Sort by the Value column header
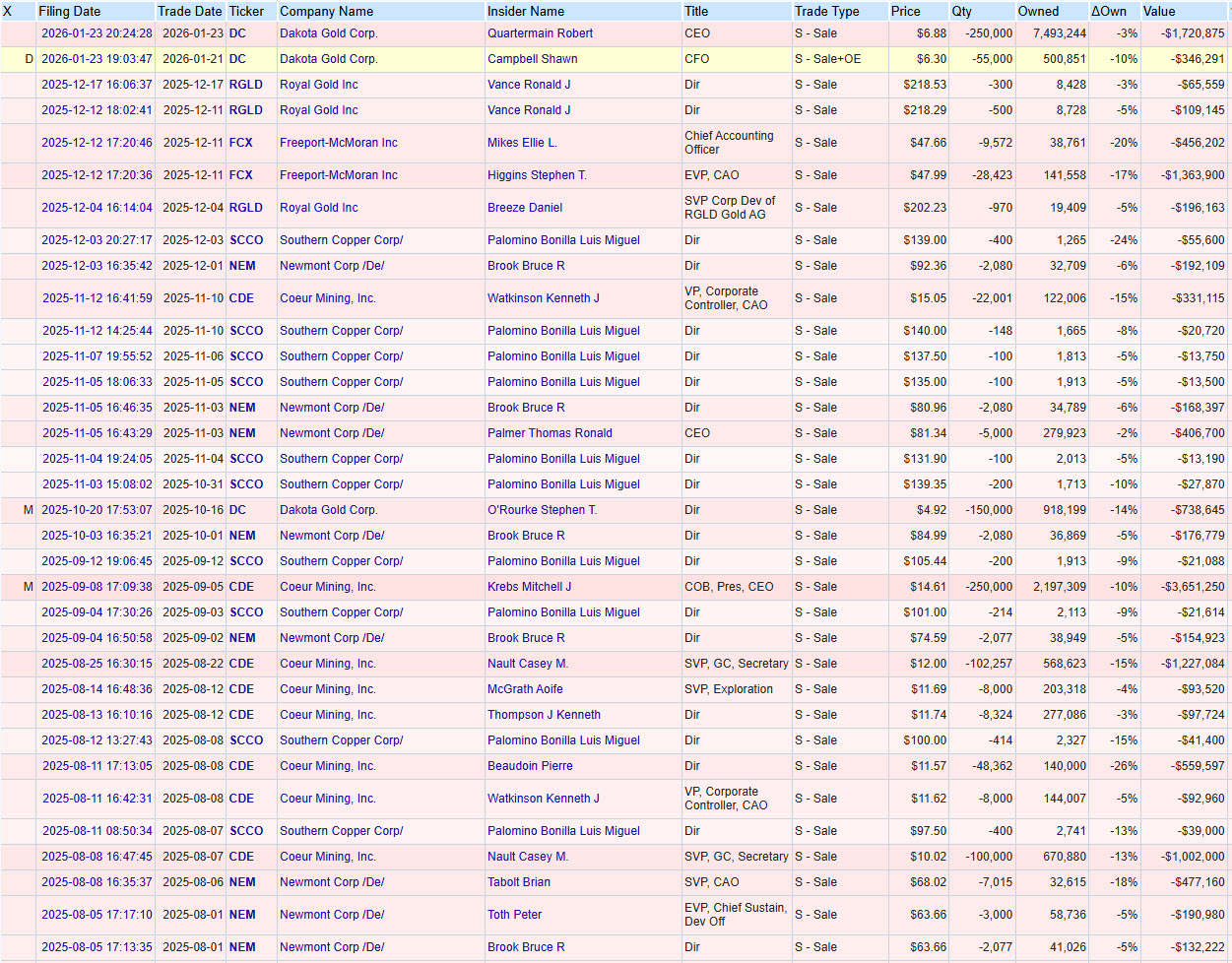Image resolution: width=1232 pixels, height=963 pixels. pyautogui.click(x=1158, y=12)
